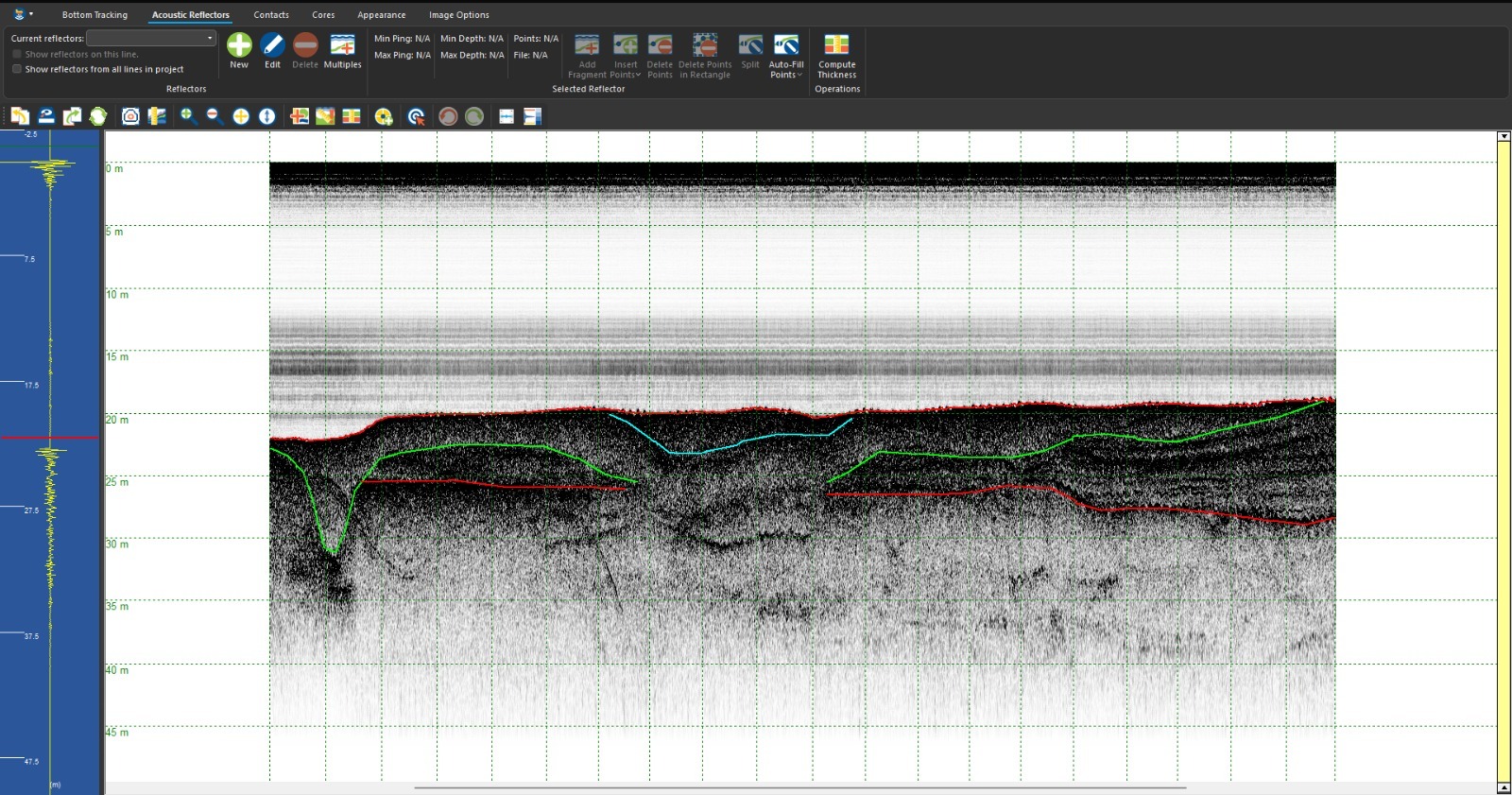The image size is (1512, 795).
Task: Click the horizontal fit crosshair circle icon
Action: pos(241,116)
